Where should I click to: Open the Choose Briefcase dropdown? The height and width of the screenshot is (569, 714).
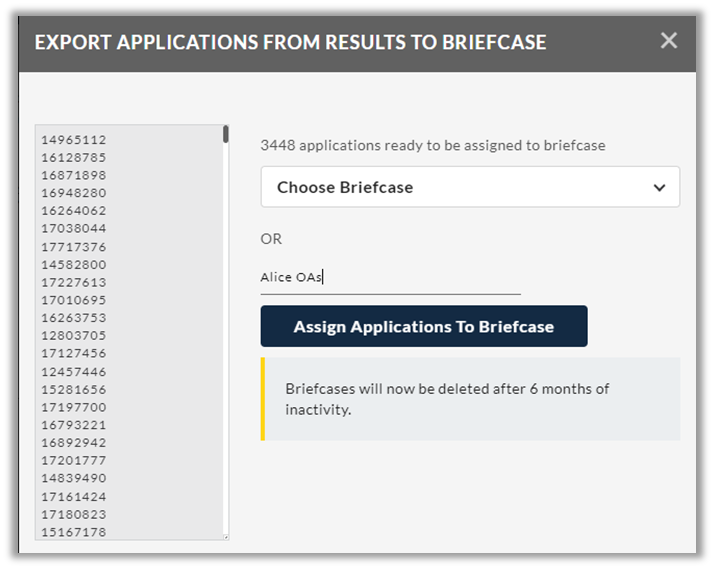click(x=470, y=187)
